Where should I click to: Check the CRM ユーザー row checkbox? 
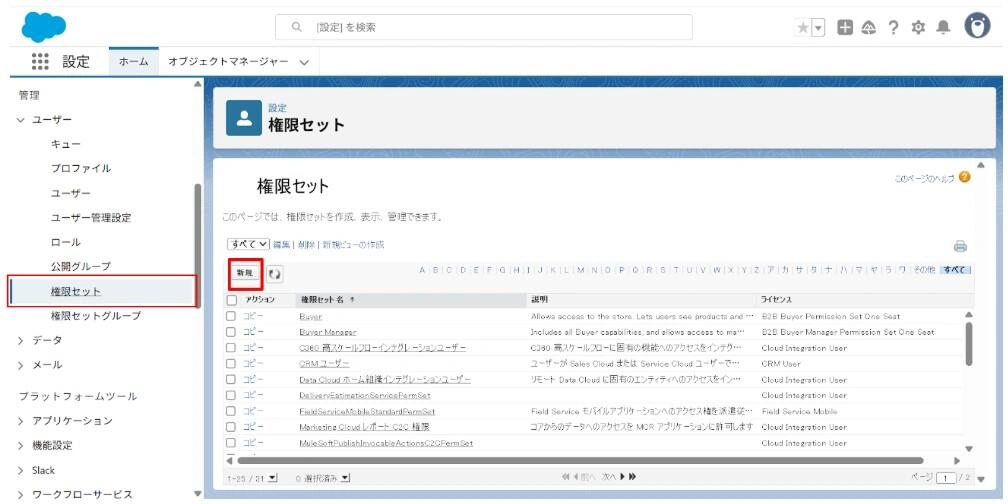coord(231,363)
